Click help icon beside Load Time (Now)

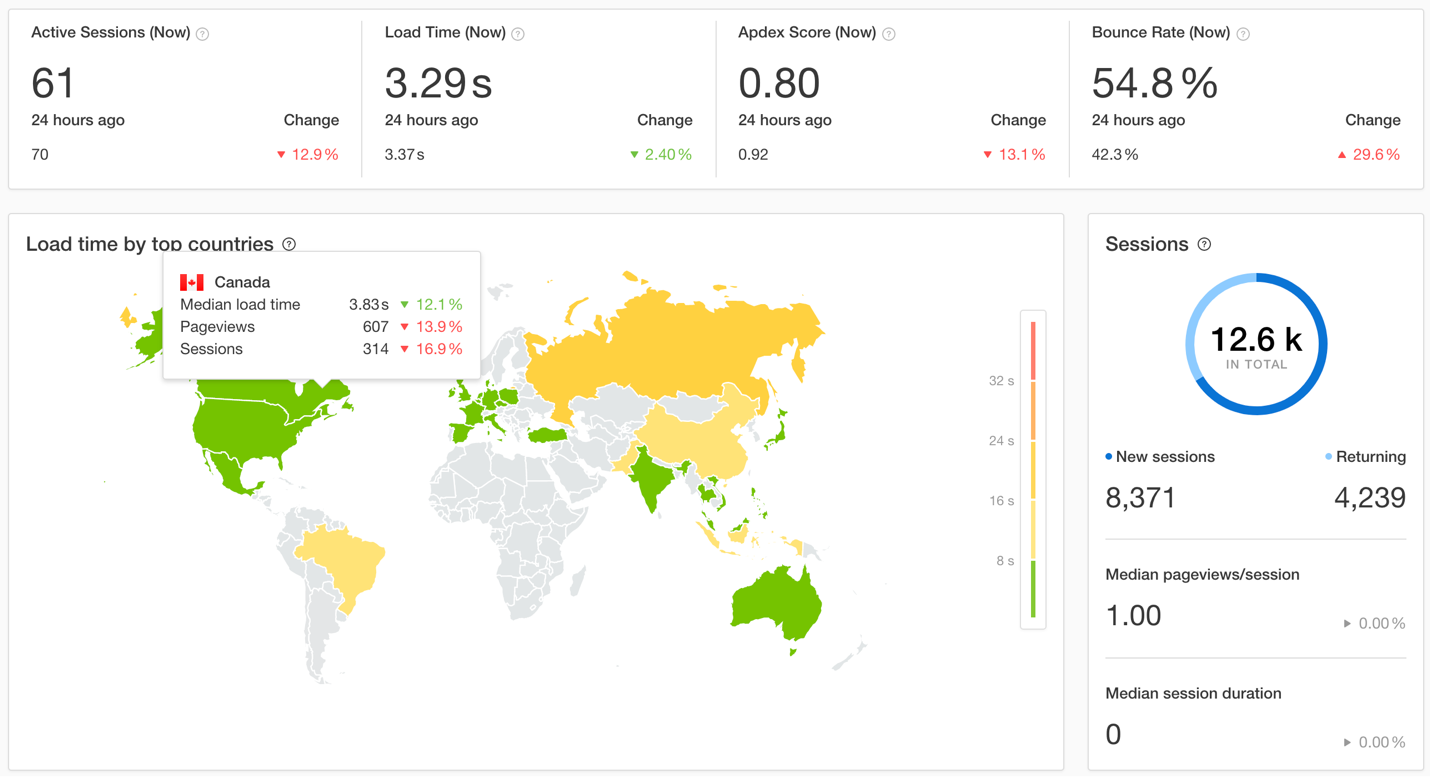click(518, 34)
